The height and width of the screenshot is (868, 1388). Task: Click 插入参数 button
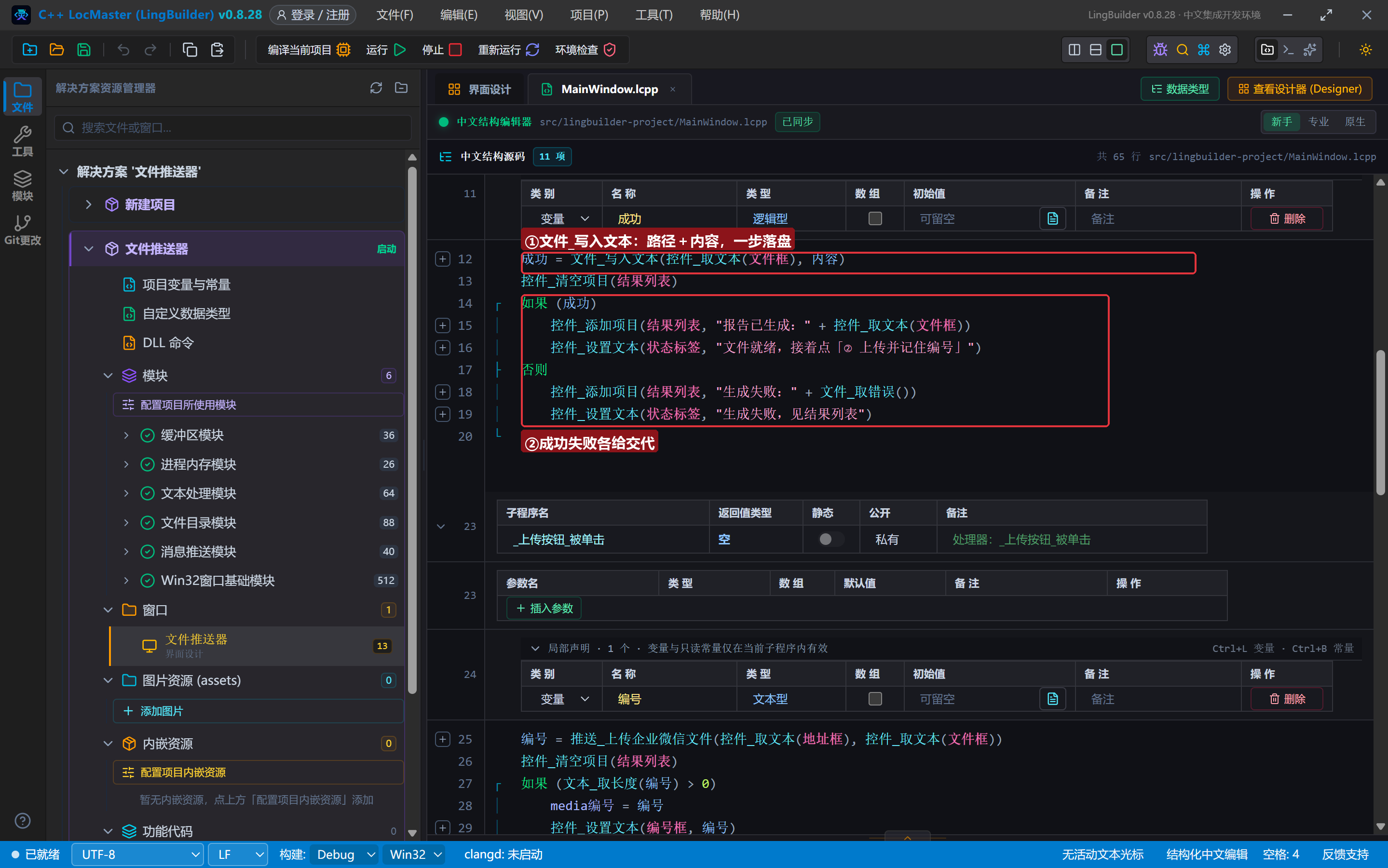pyautogui.click(x=544, y=608)
